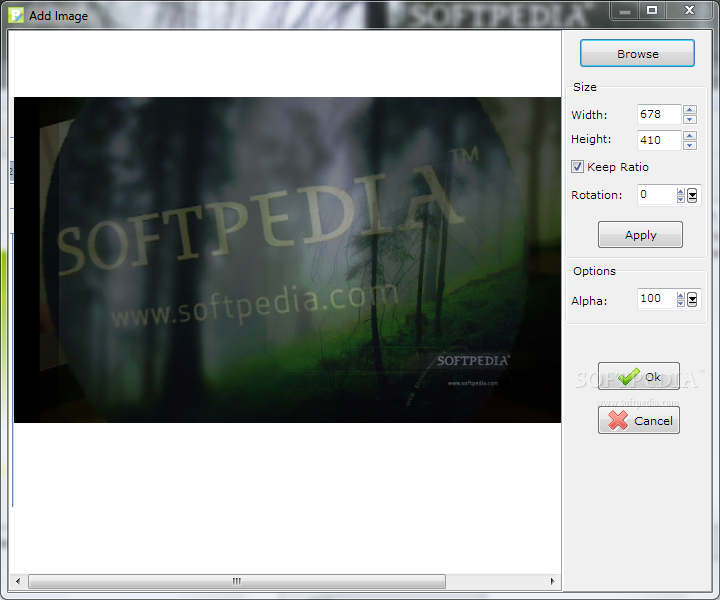
Task: Click into the Width input field
Action: 659,114
